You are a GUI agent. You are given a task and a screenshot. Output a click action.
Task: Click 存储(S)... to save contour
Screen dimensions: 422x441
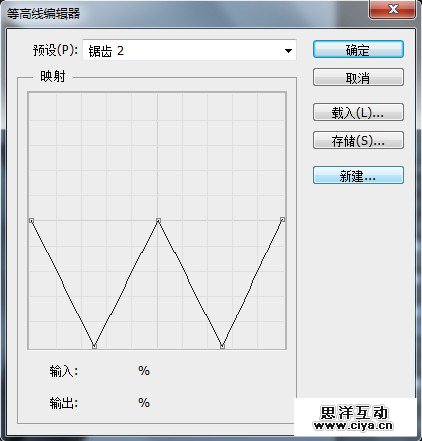[358, 140]
